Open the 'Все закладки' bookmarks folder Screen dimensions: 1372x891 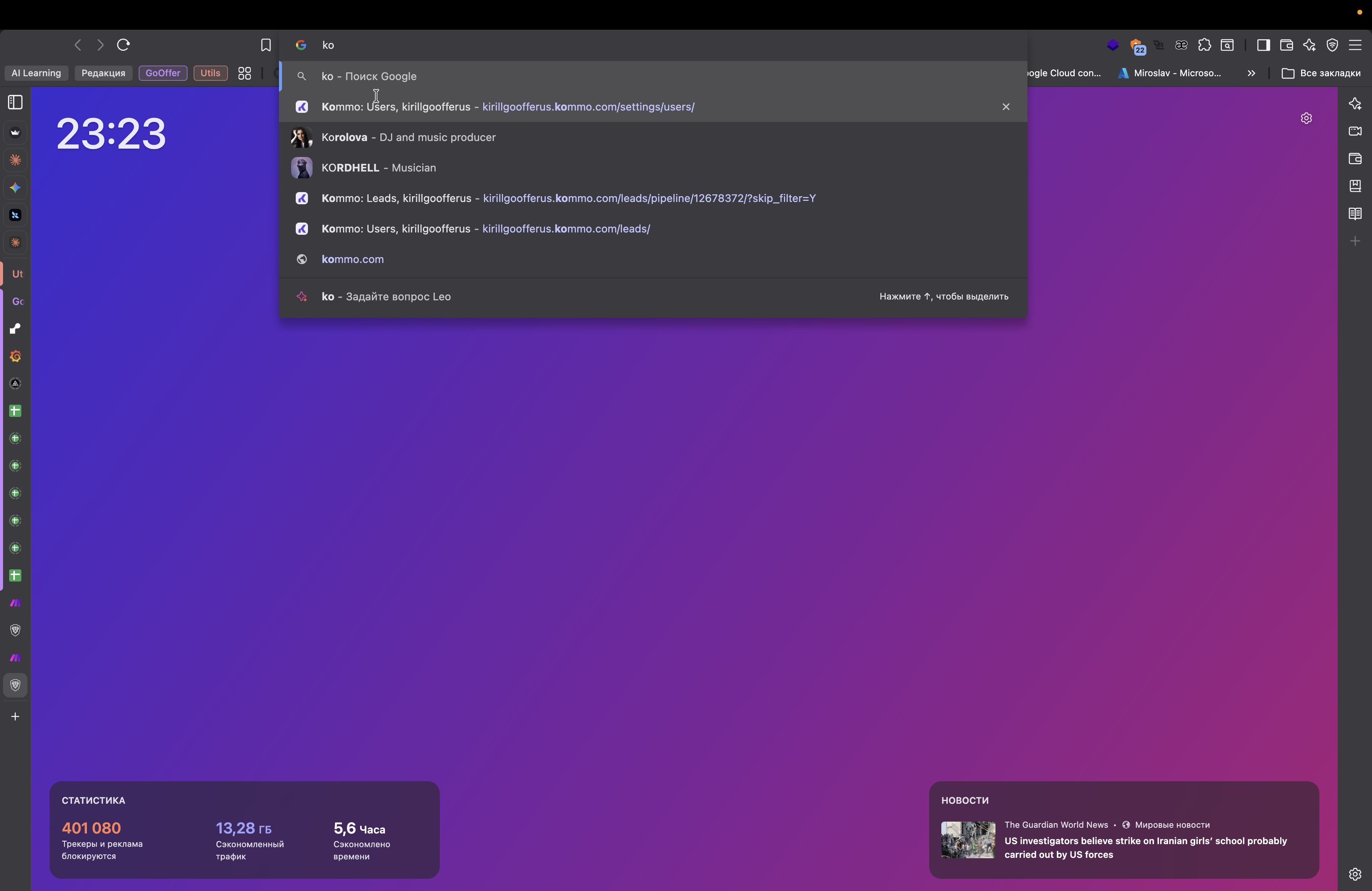point(1321,73)
